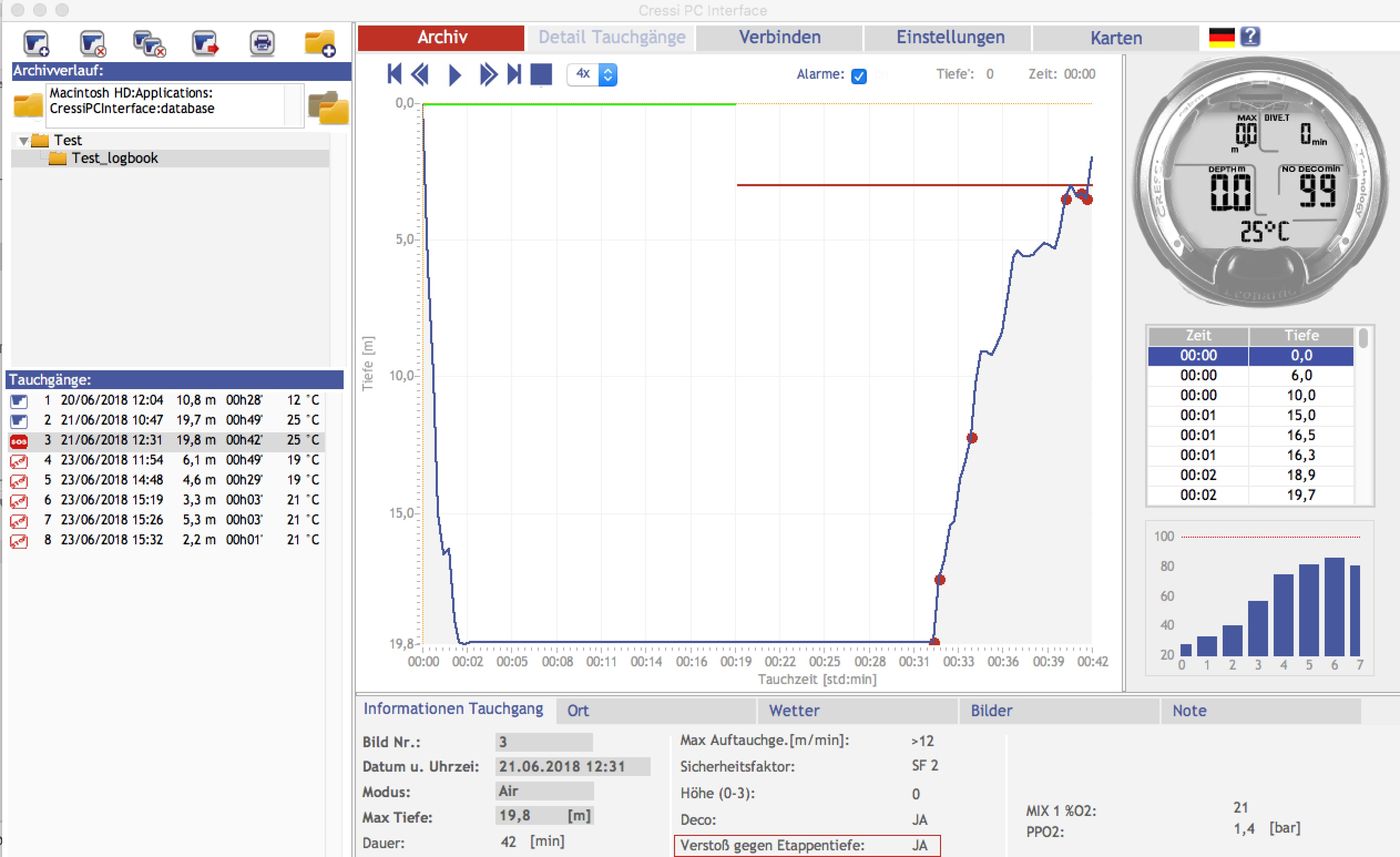
Task: Click the red alarm marker at 12 m depth
Action: click(971, 438)
